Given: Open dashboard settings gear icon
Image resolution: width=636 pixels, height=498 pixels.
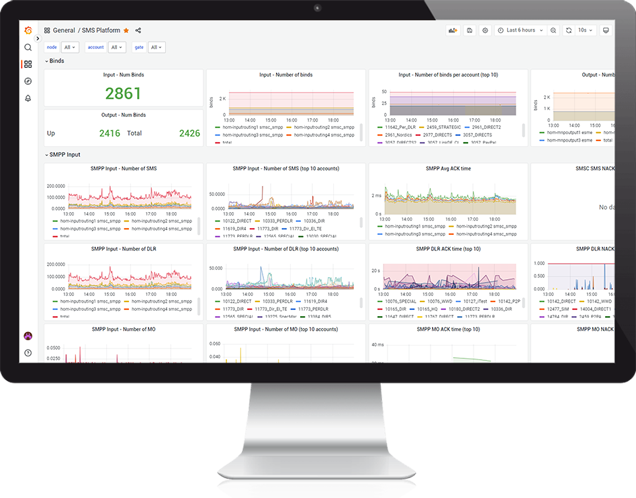Looking at the screenshot, I should (485, 30).
